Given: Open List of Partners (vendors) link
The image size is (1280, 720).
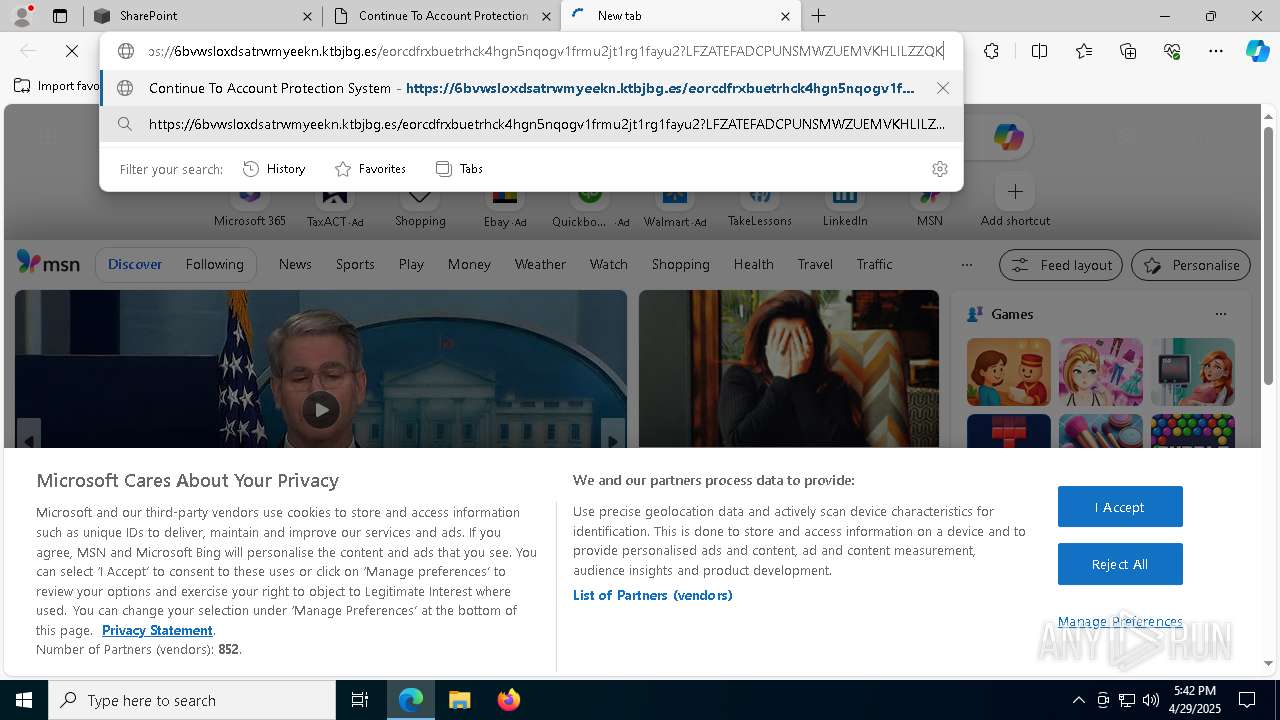Looking at the screenshot, I should (652, 595).
